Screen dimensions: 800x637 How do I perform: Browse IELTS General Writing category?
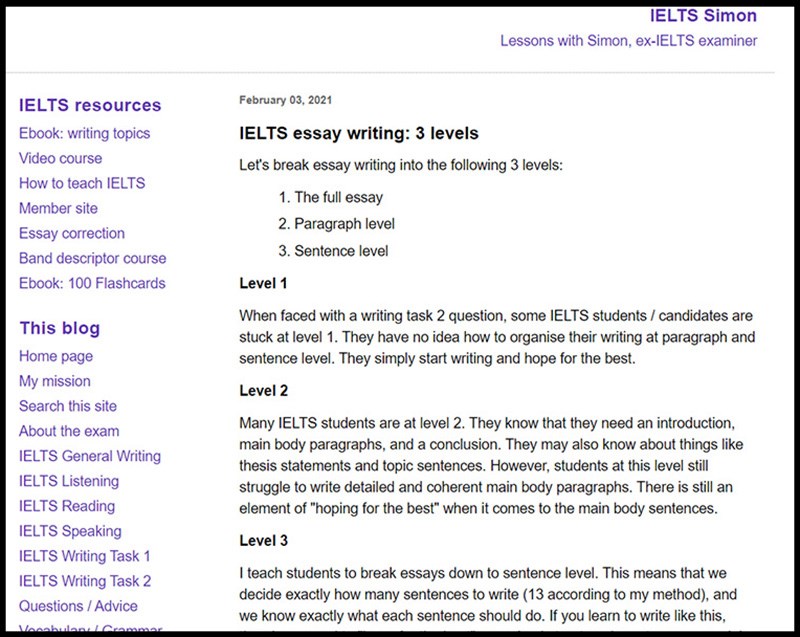pyautogui.click(x=90, y=456)
